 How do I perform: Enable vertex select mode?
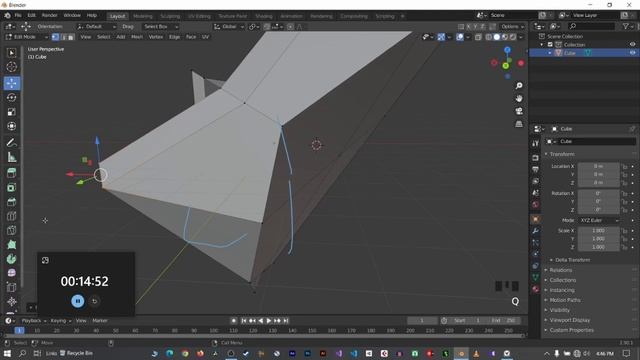[56, 37]
